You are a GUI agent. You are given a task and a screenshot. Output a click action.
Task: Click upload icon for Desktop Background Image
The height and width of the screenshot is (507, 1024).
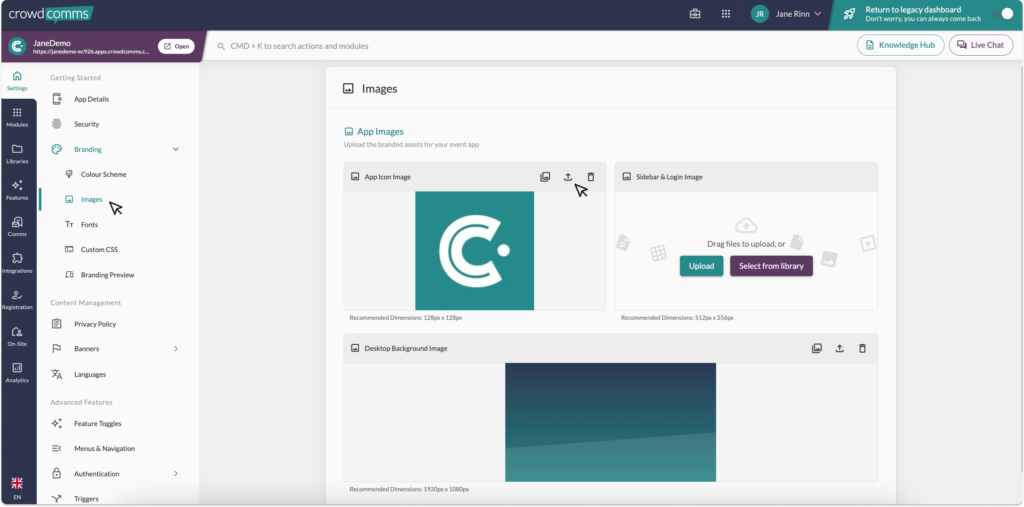pyautogui.click(x=839, y=348)
